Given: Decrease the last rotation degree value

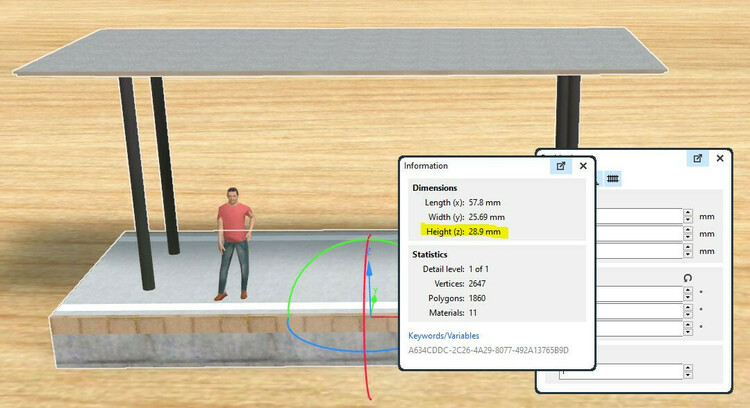Looking at the screenshot, I should [x=688, y=332].
